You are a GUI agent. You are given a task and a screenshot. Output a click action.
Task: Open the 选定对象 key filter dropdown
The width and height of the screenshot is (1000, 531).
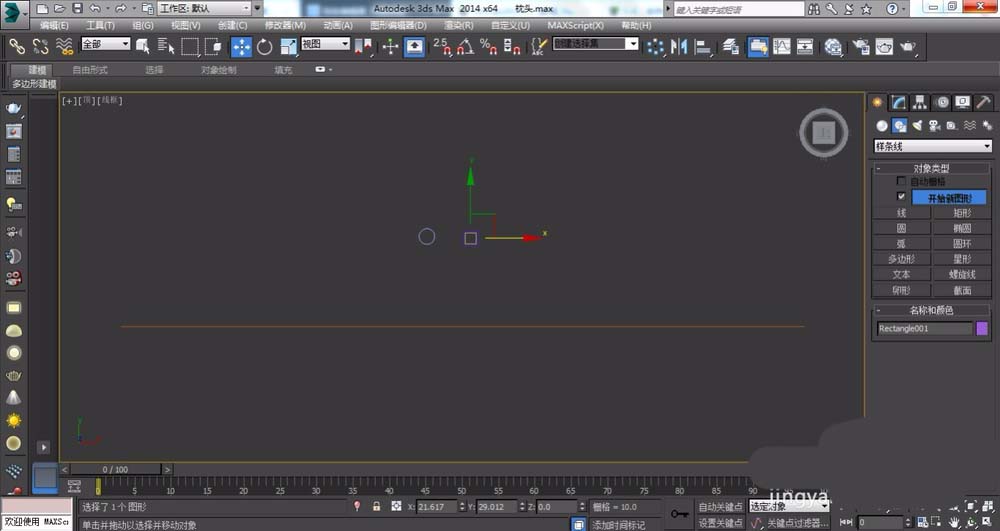(789, 506)
